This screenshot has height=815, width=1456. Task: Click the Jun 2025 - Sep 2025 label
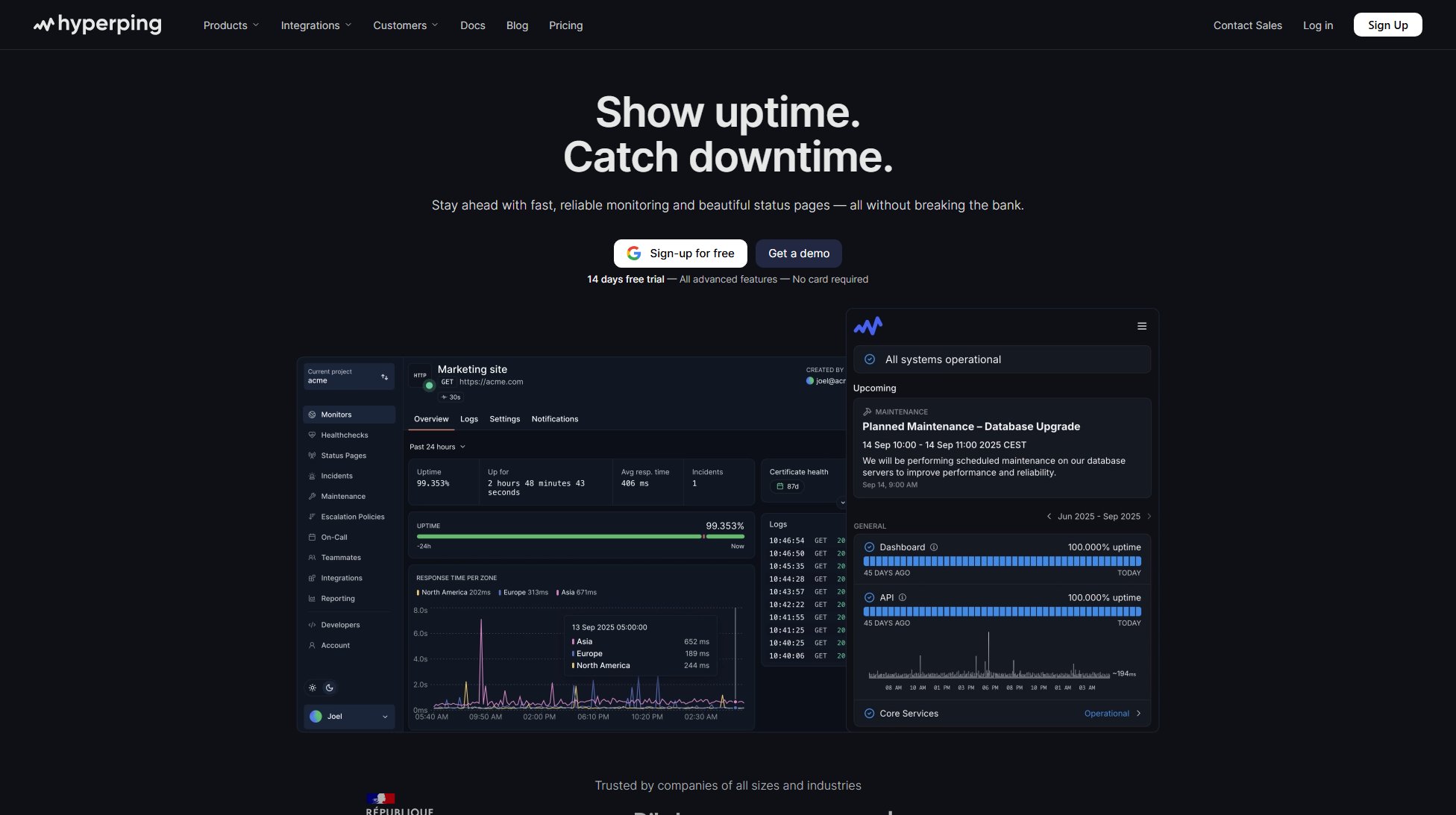(x=1099, y=516)
